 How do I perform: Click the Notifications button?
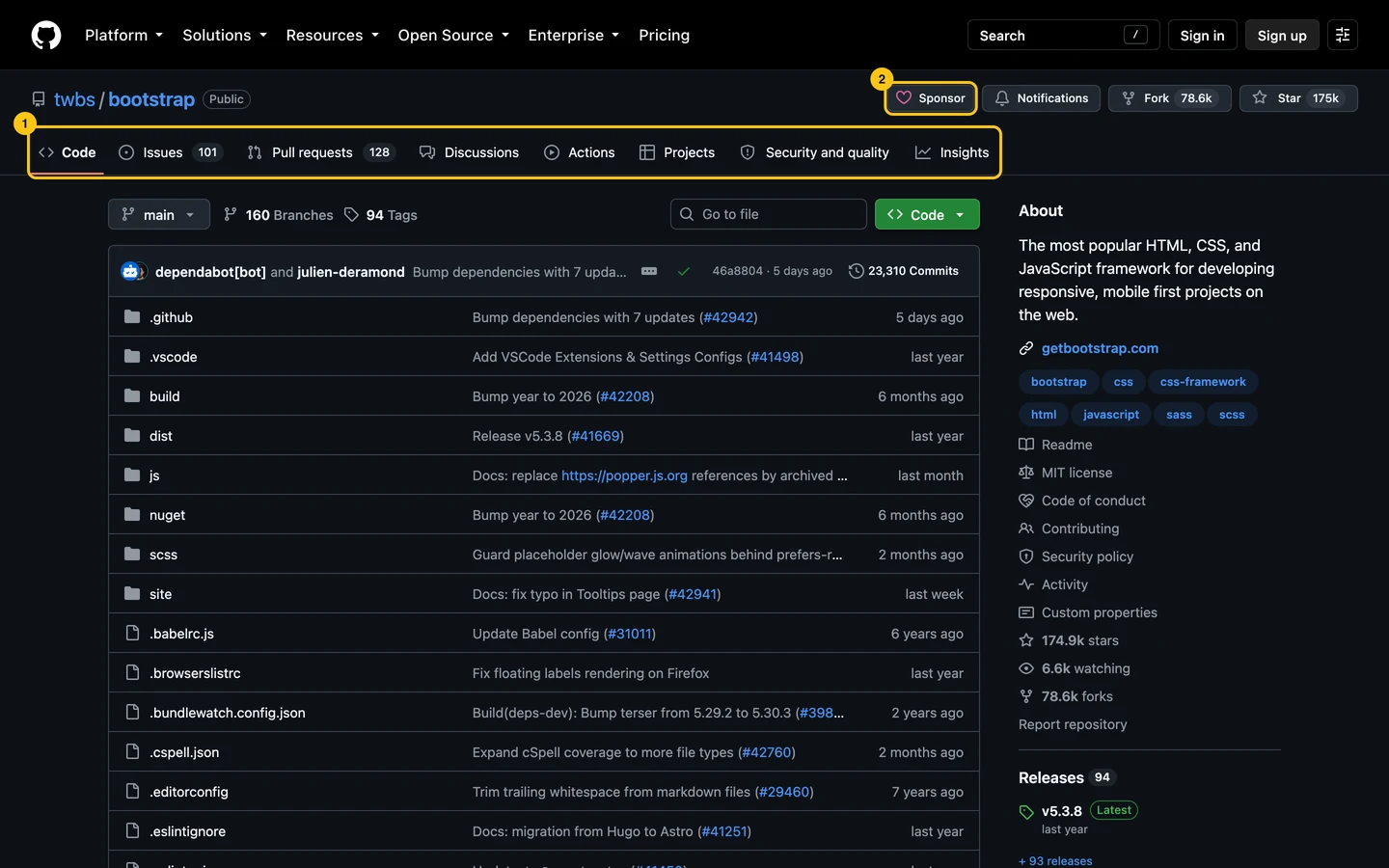pos(1041,98)
